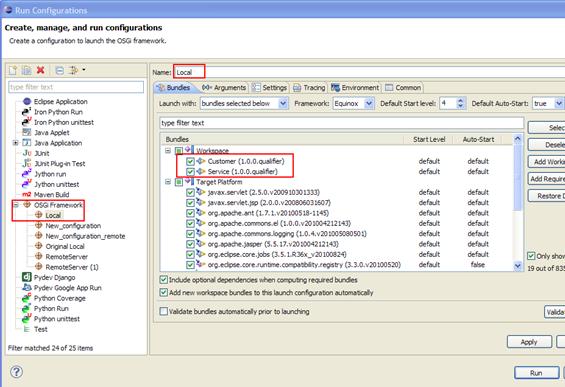Switch to the Arguments tab
This screenshot has height=387, width=565.
224,88
